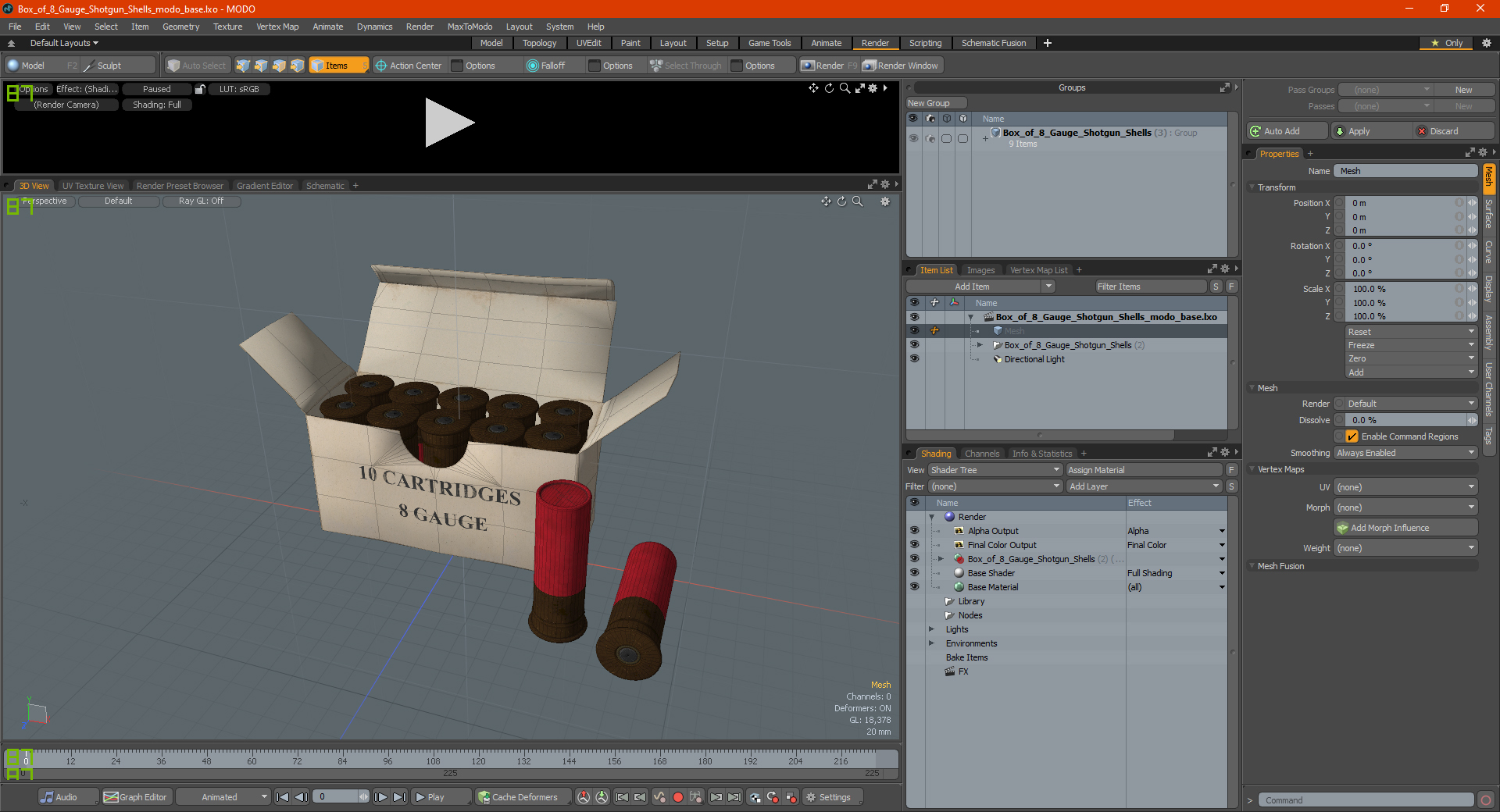Open the Smoothing Always Enabled dropdown

tap(1405, 453)
